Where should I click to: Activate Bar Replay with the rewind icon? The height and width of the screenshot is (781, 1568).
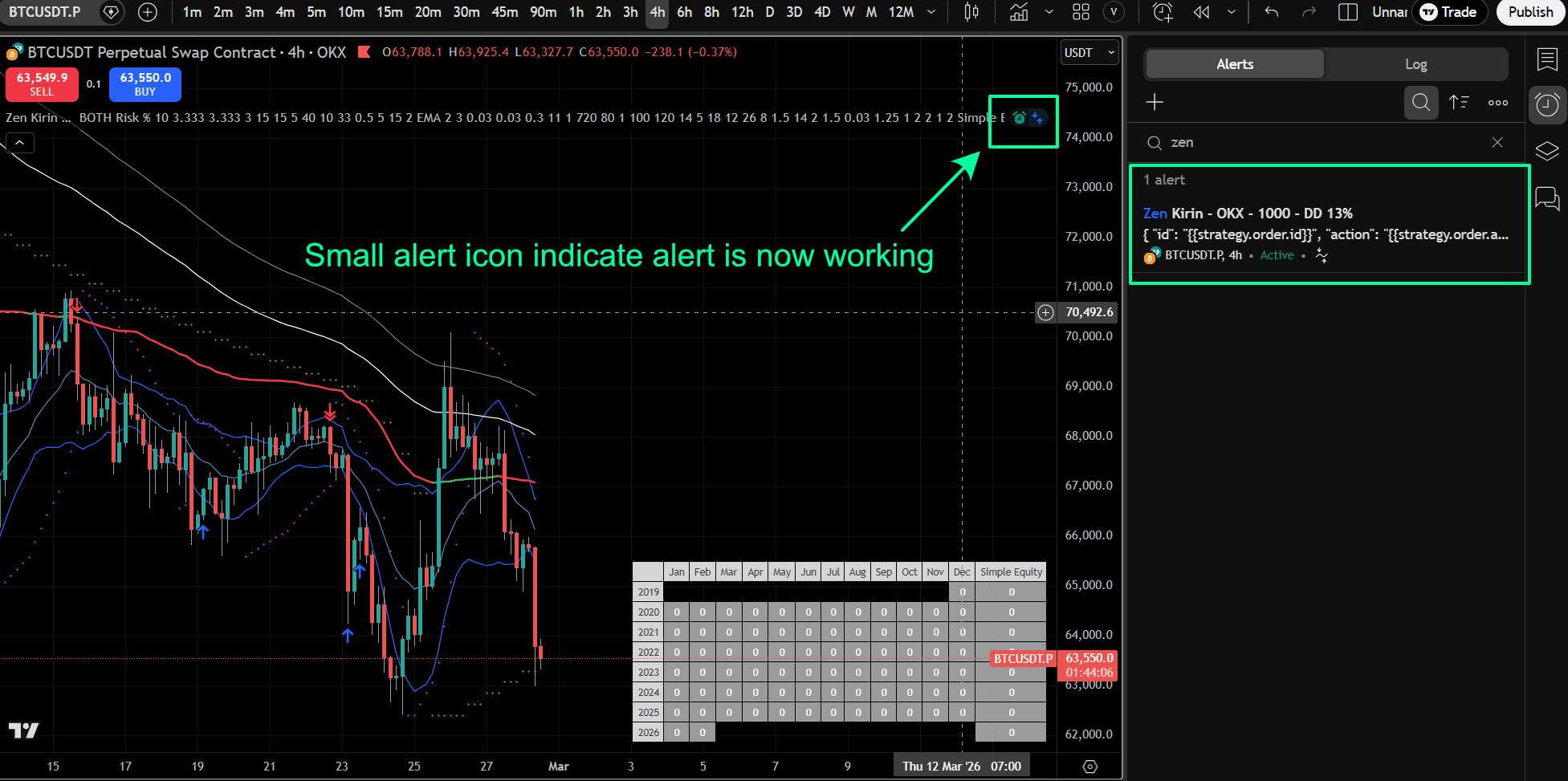tap(1201, 12)
